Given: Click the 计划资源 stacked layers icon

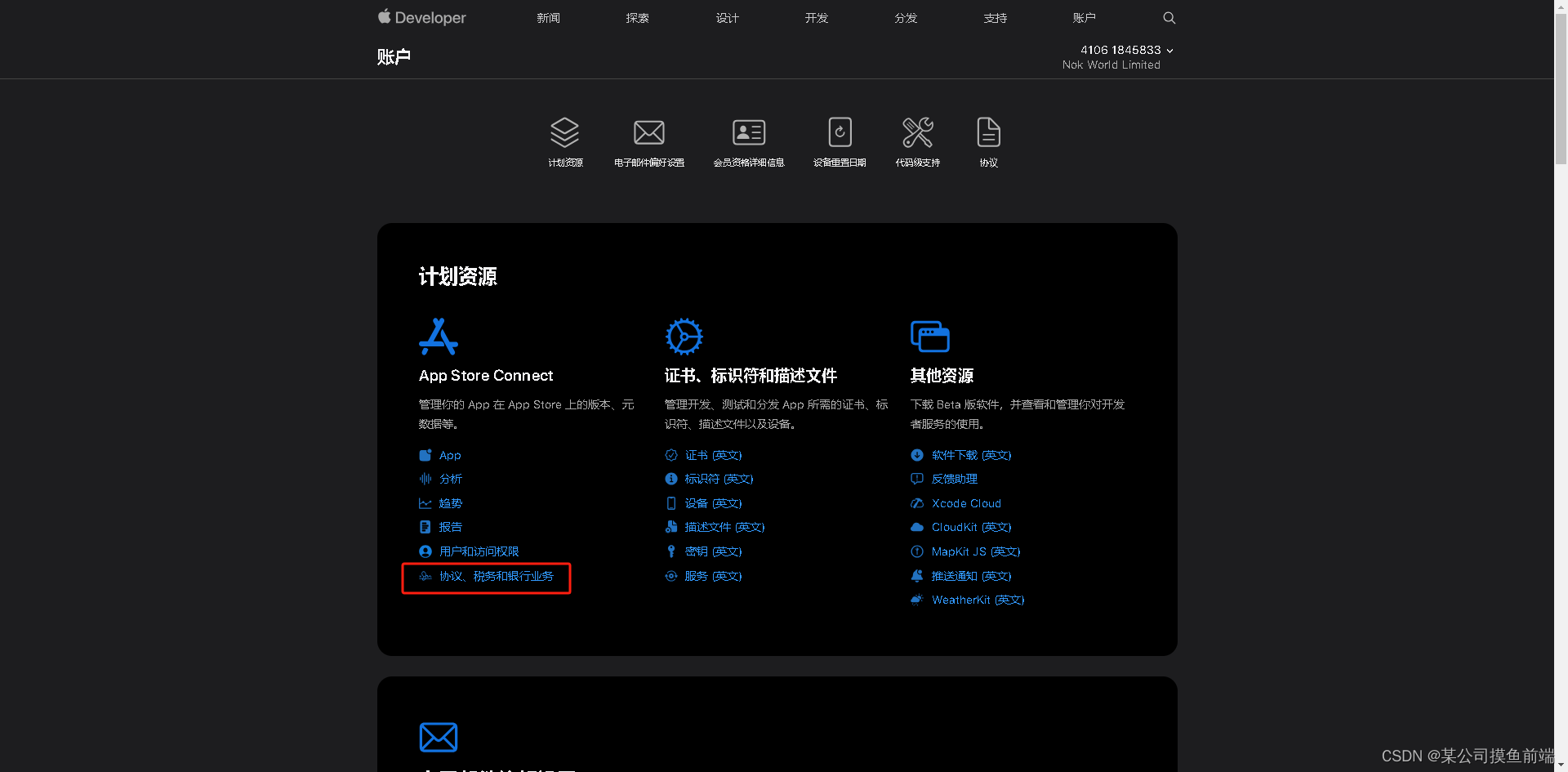Looking at the screenshot, I should [564, 132].
